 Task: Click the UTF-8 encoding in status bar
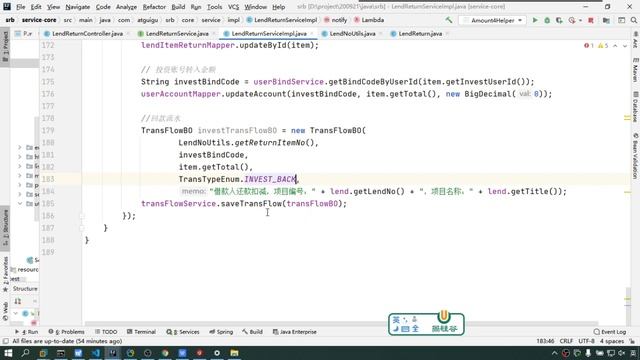click(x=587, y=341)
